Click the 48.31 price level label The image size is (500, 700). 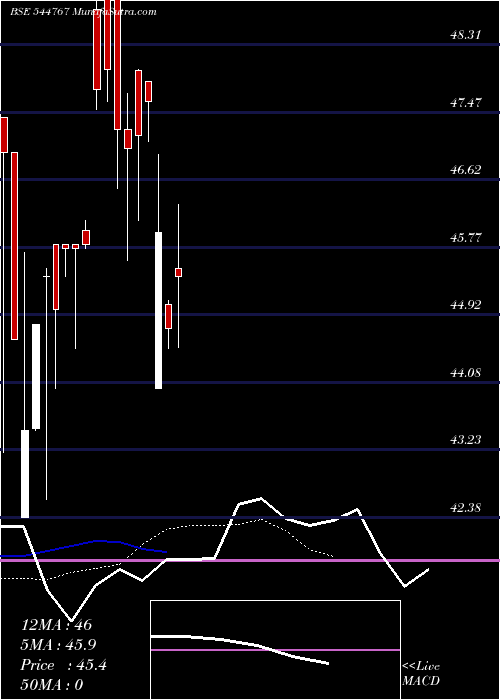click(466, 35)
